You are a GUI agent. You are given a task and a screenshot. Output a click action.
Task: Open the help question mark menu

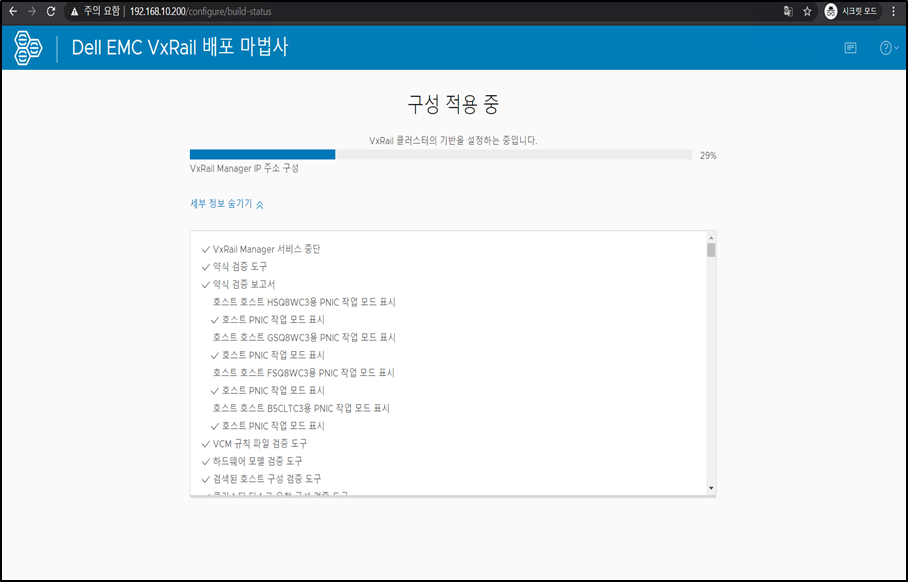click(x=888, y=48)
